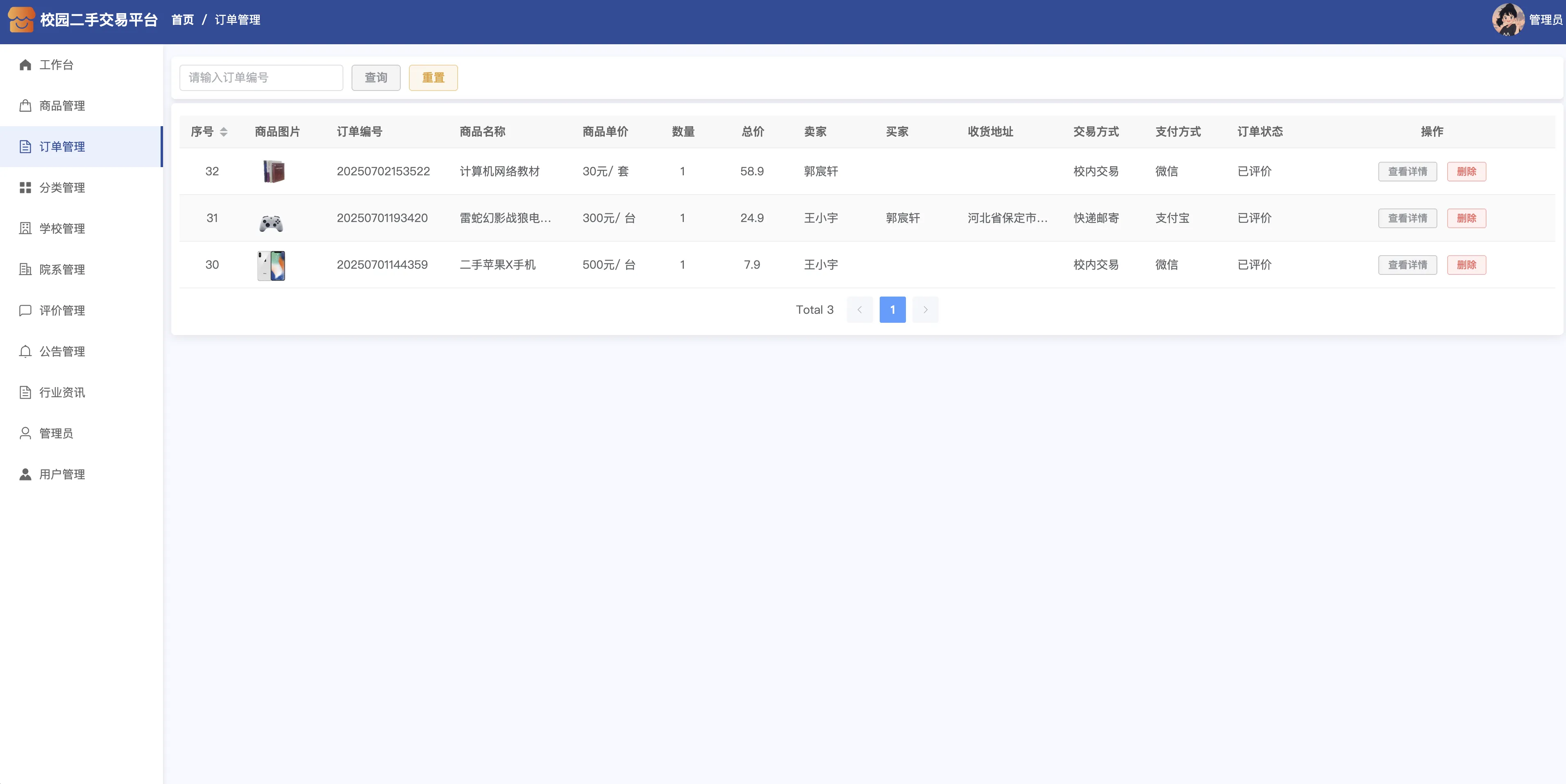Click the home icon beside 工作台
Screen dimensions: 1566x784
coord(25,65)
